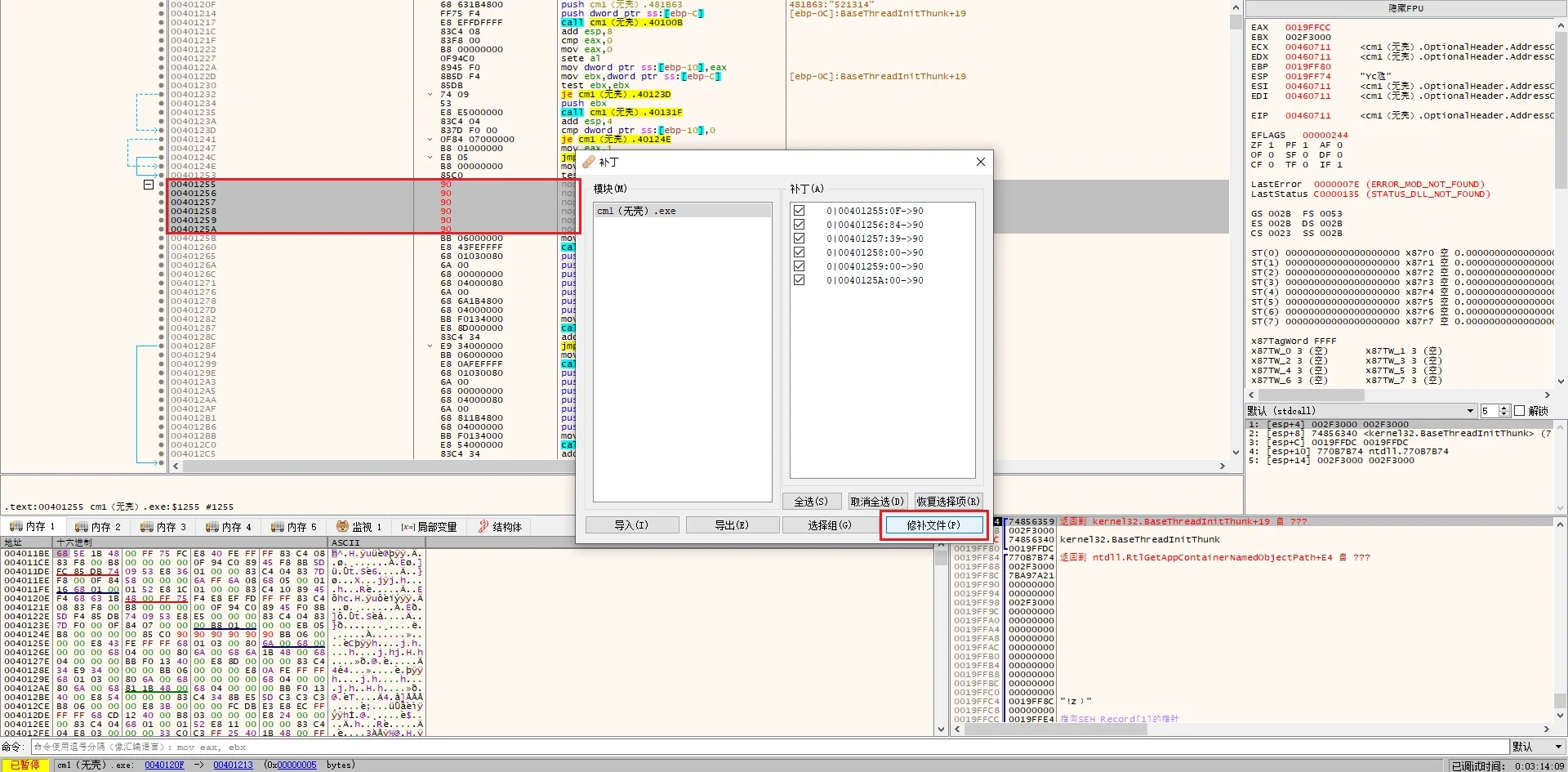Enable the 解锁 (unlock) checkbox
This screenshot has height=772, width=1568.
(x=1520, y=411)
